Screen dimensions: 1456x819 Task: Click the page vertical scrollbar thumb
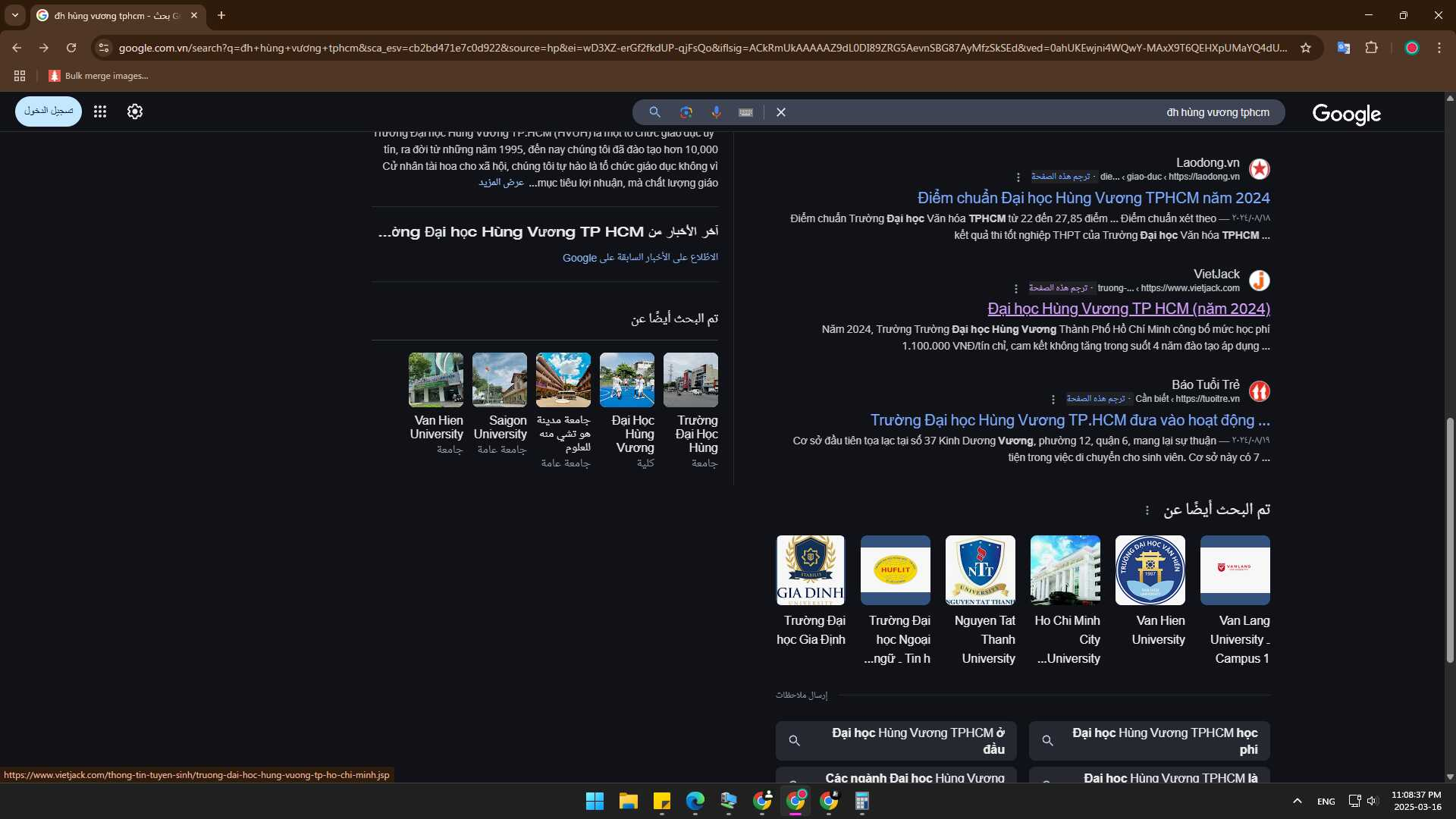pyautogui.click(x=1450, y=540)
